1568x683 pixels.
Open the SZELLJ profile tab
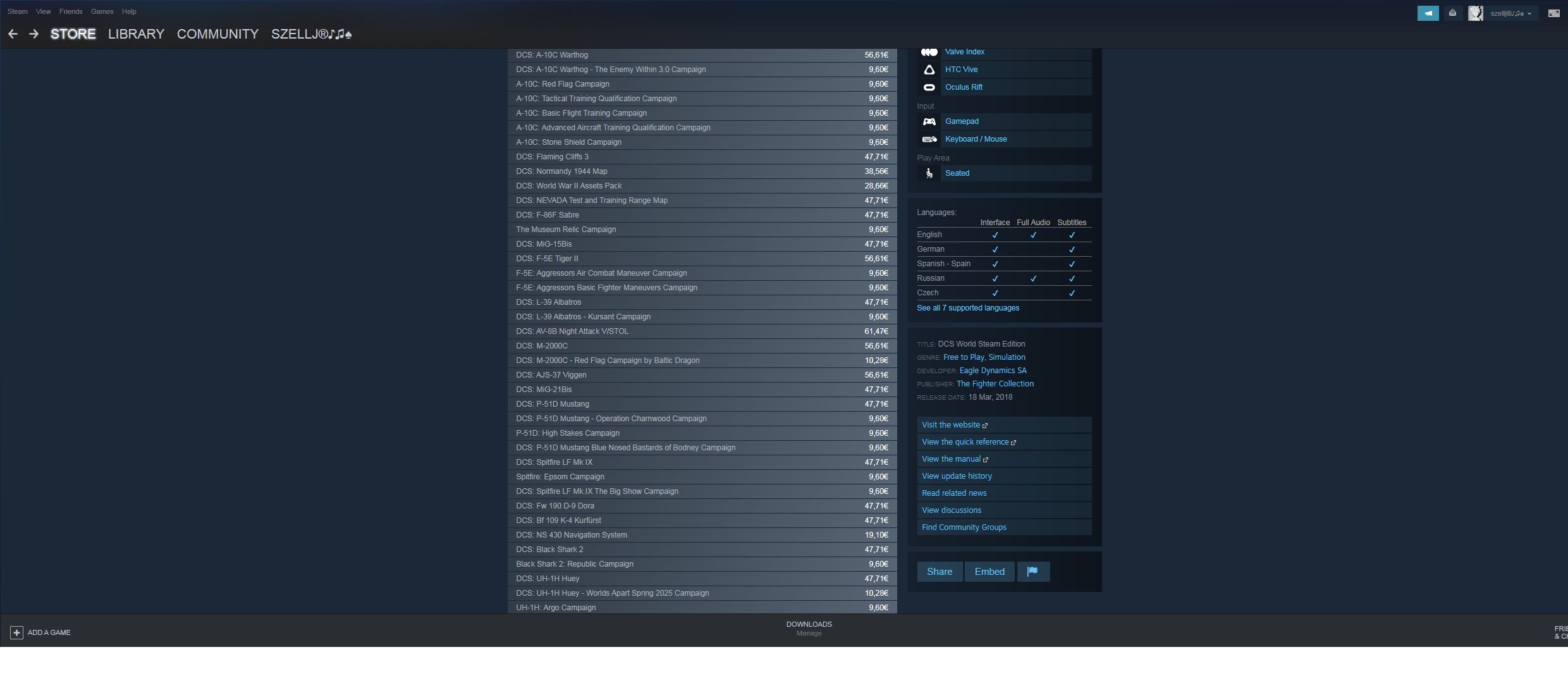[x=311, y=34]
